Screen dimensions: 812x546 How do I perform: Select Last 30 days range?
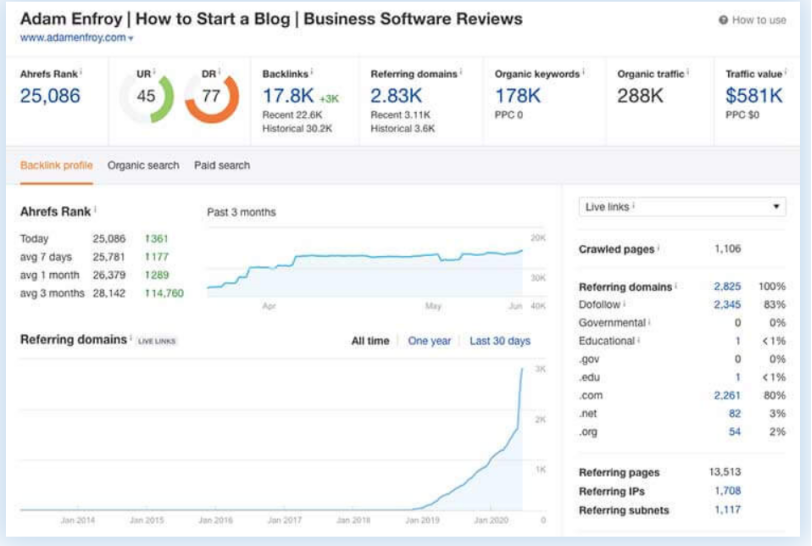click(500, 341)
